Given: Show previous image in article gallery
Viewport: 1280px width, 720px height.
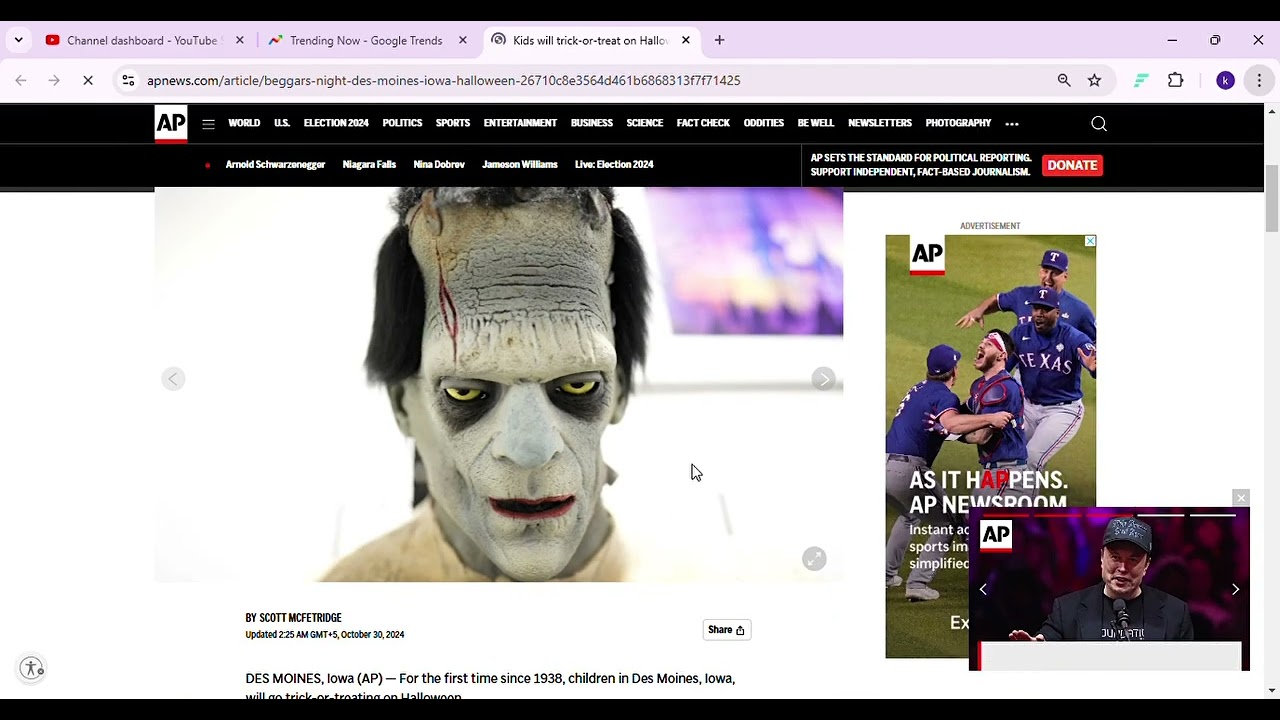Looking at the screenshot, I should pyautogui.click(x=173, y=379).
